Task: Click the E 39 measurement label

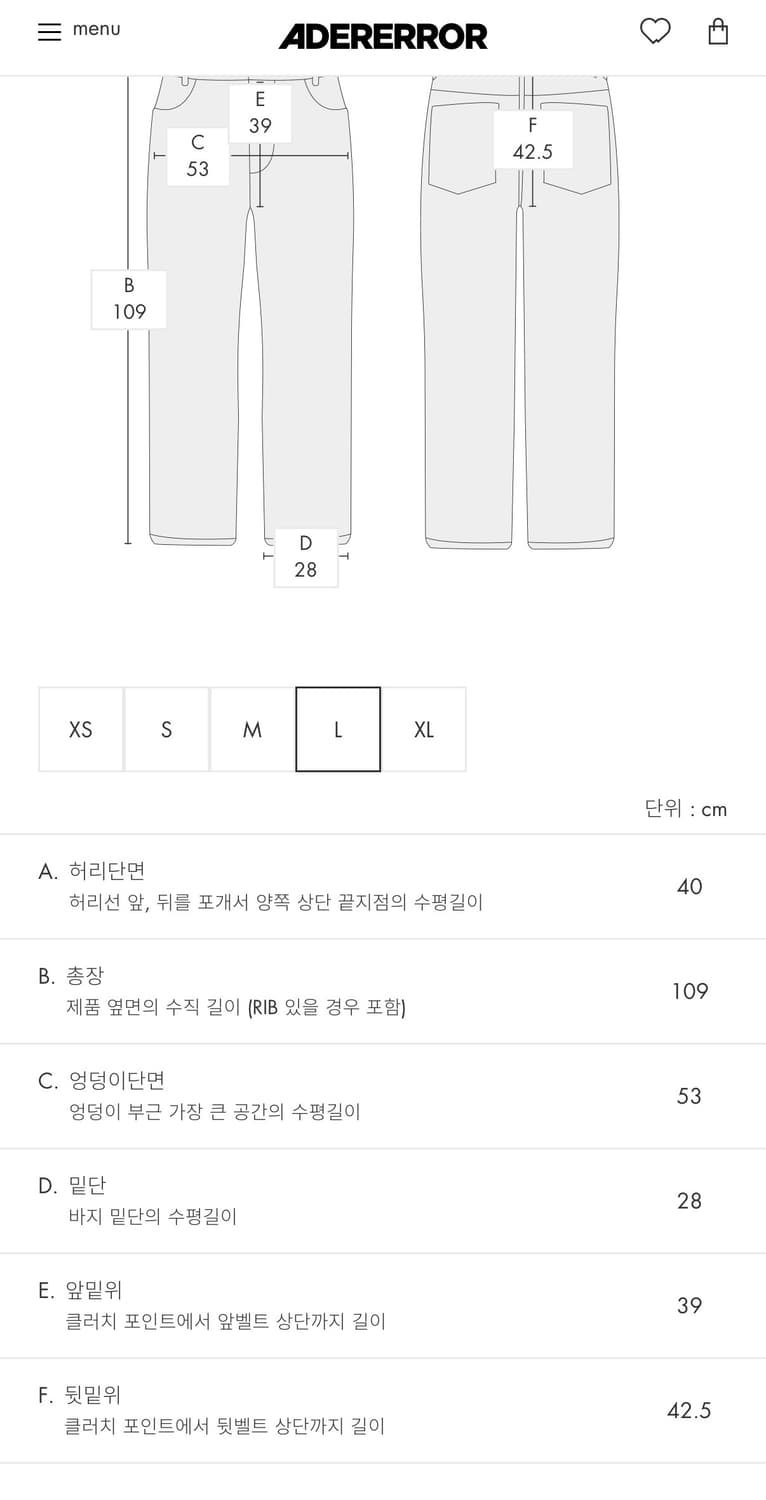Action: 260,112
